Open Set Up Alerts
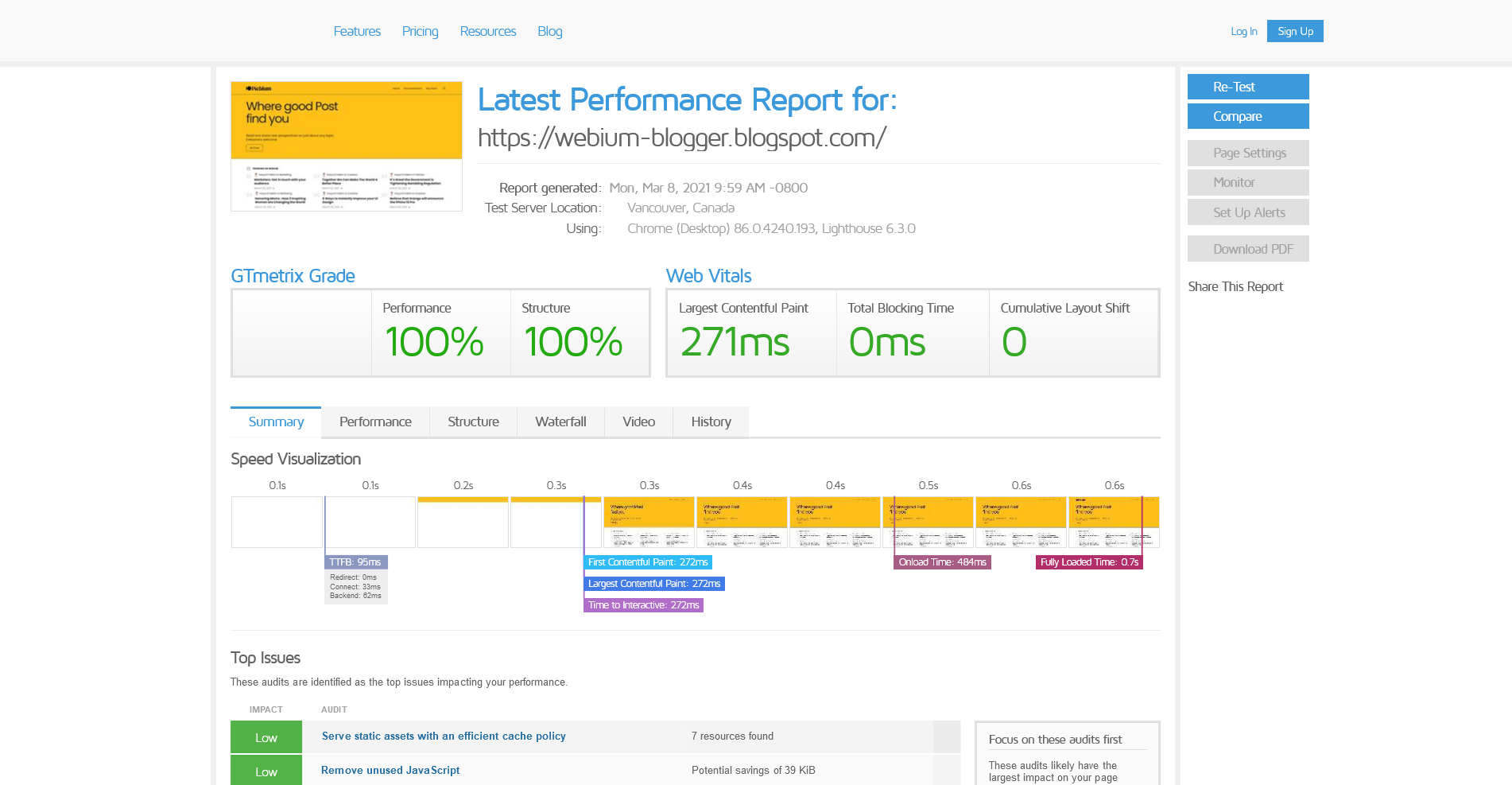 (1247, 212)
